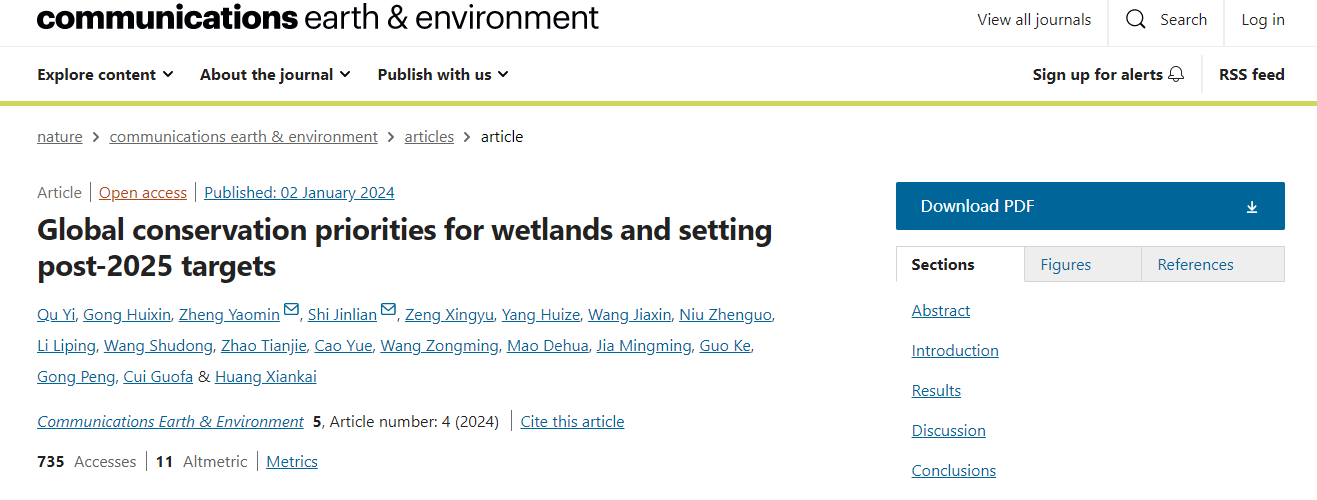This screenshot has height=500, width=1317.
Task: Expand the Publish with us menu
Action: tap(443, 74)
